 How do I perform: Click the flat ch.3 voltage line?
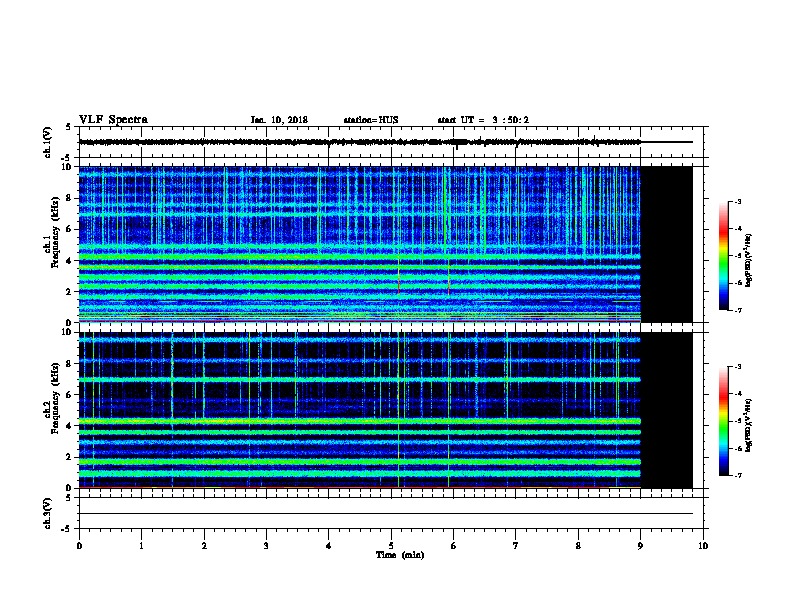(x=386, y=514)
